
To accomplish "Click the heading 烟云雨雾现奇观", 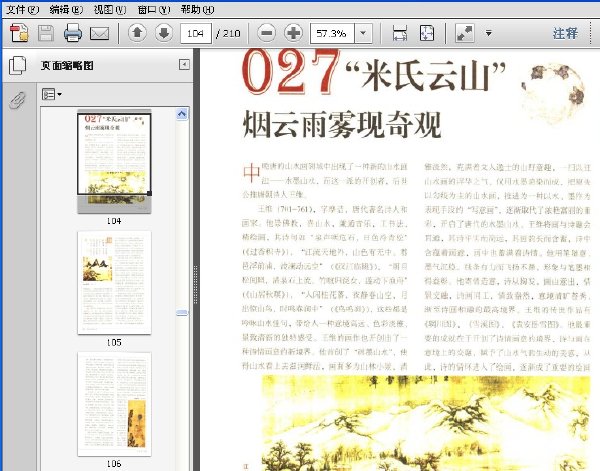I will [342, 124].
